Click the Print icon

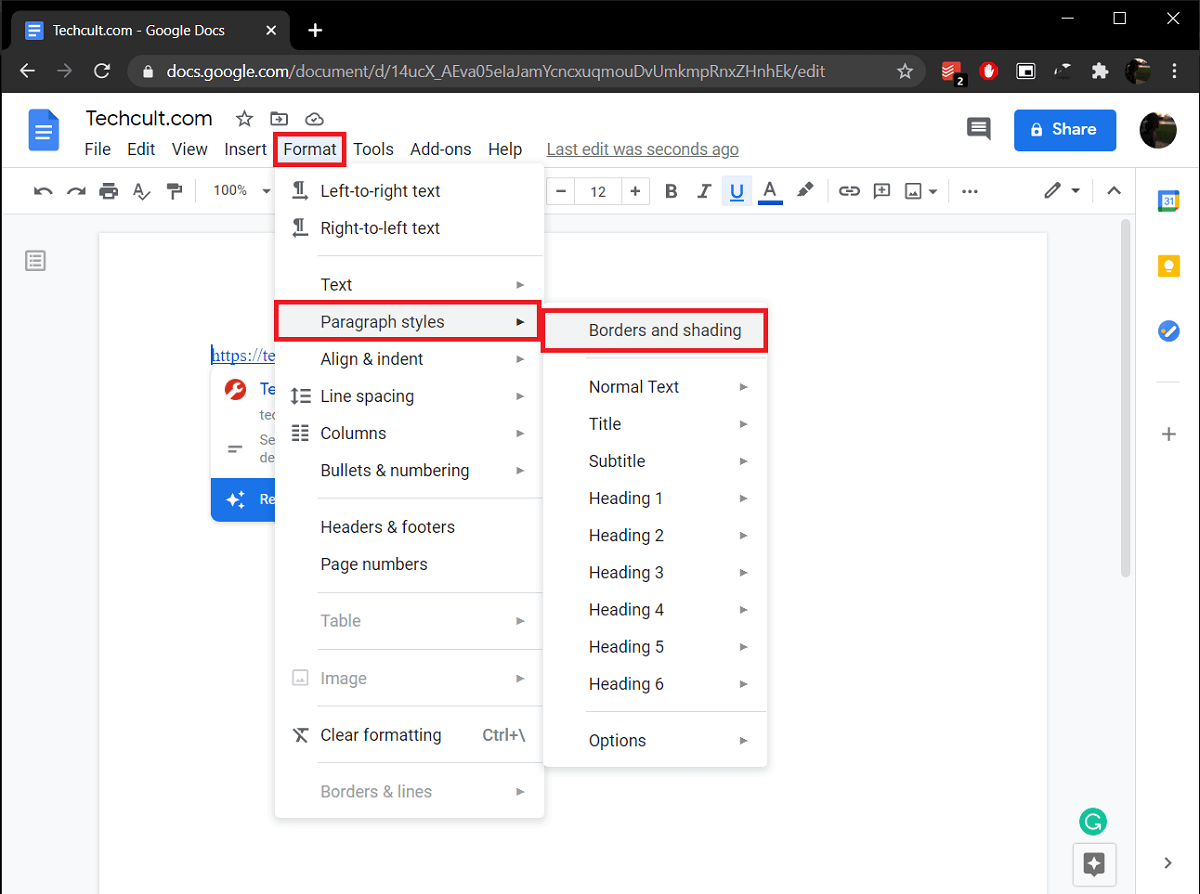pyautogui.click(x=109, y=191)
